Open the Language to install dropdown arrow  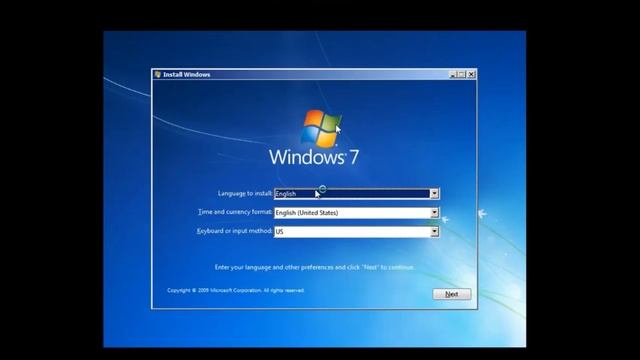coord(434,193)
